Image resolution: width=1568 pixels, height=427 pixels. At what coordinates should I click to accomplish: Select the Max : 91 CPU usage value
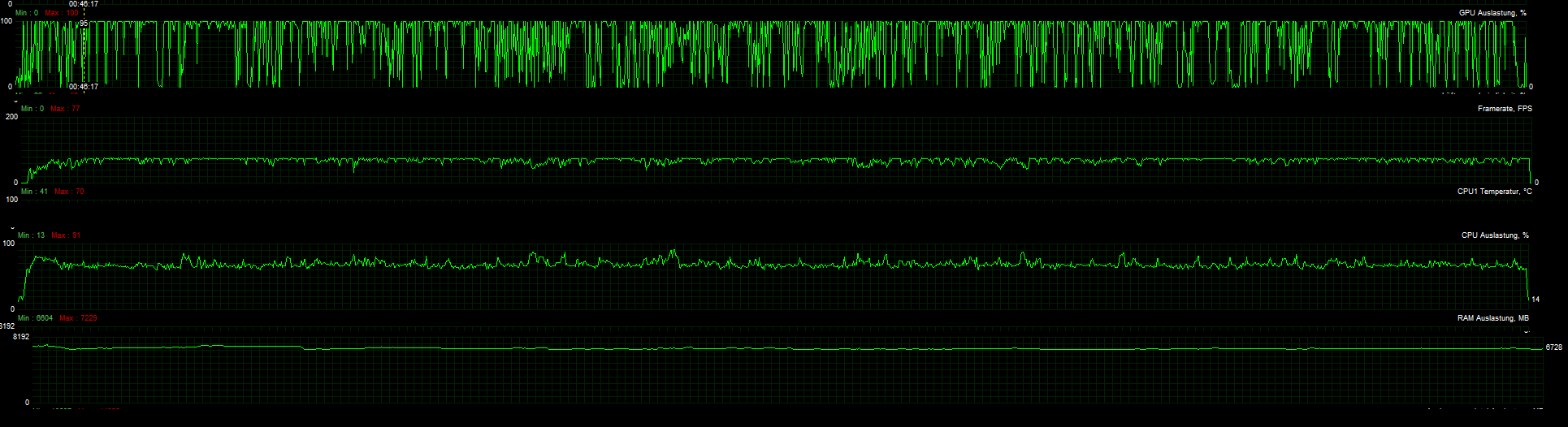pyautogui.click(x=66, y=235)
